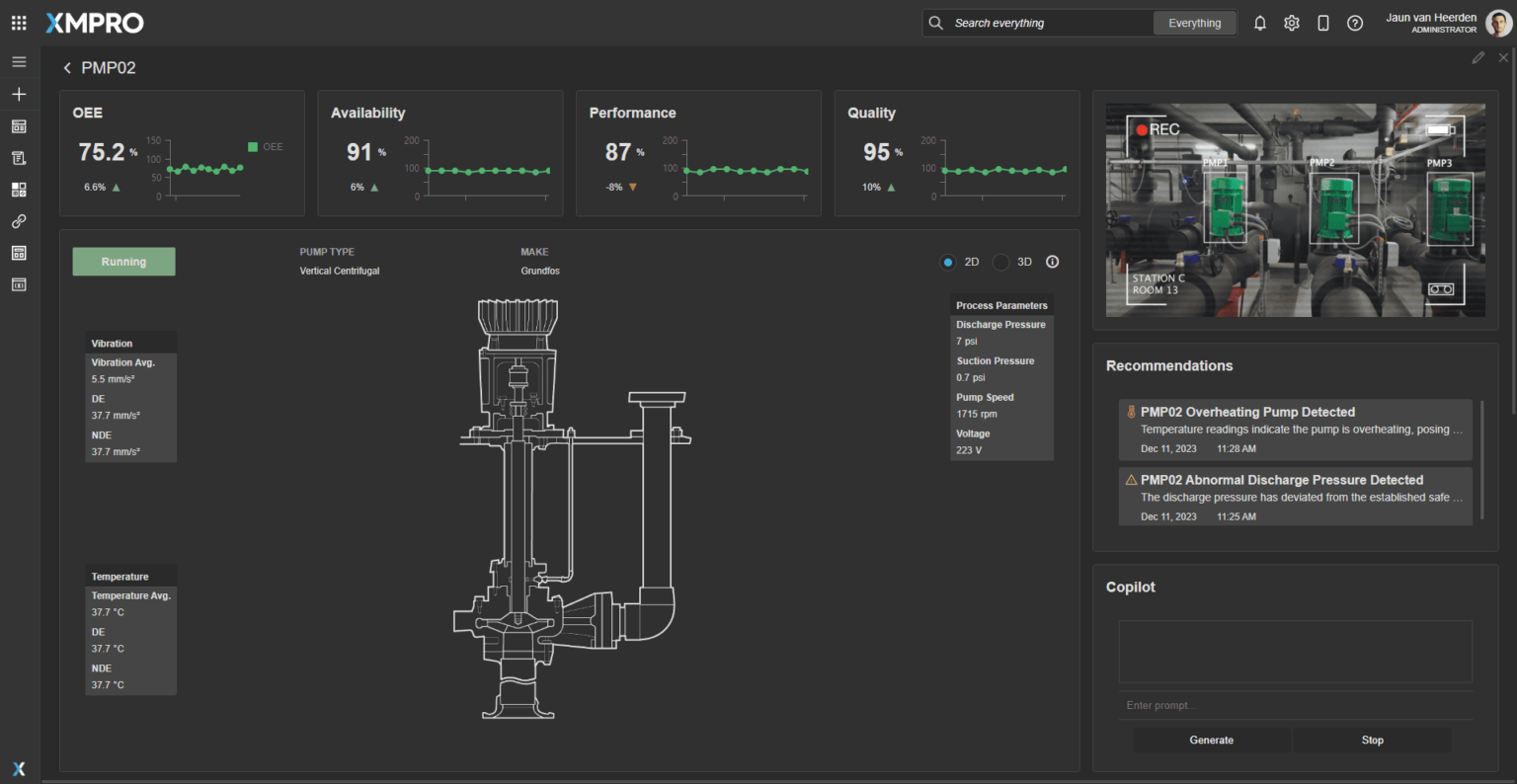
Task: Click the pump station camera feed thumbnail
Action: click(x=1295, y=210)
